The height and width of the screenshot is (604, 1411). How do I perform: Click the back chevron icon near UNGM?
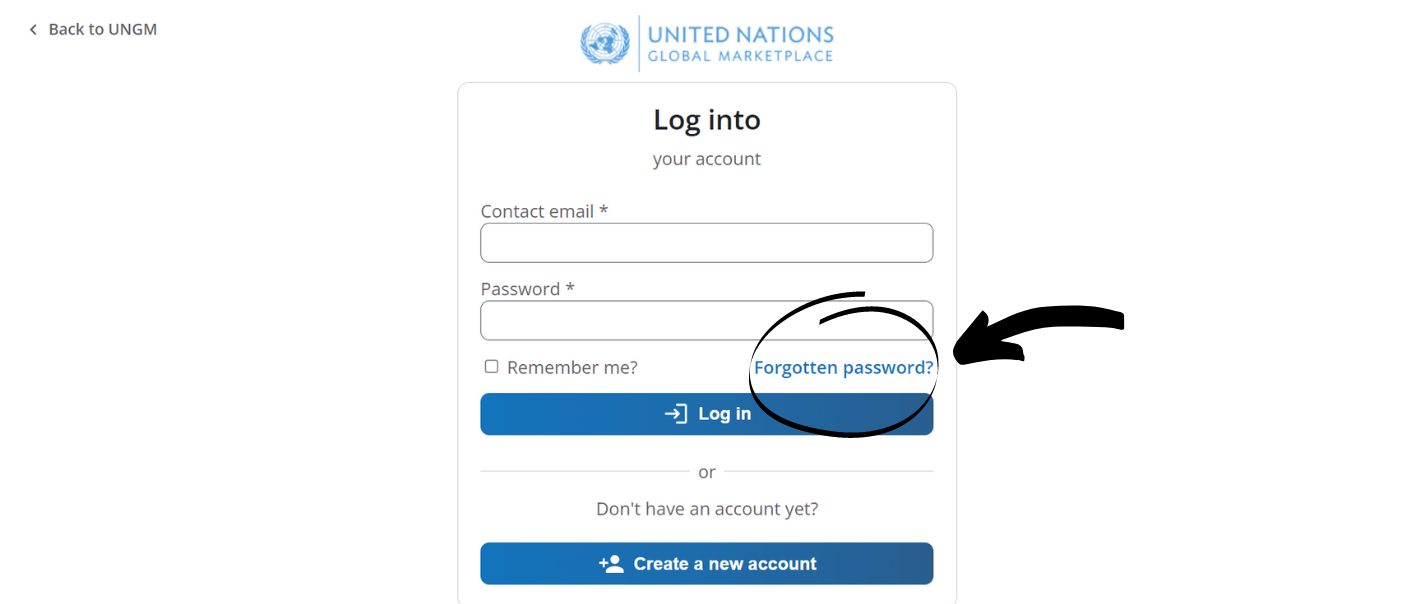33,30
